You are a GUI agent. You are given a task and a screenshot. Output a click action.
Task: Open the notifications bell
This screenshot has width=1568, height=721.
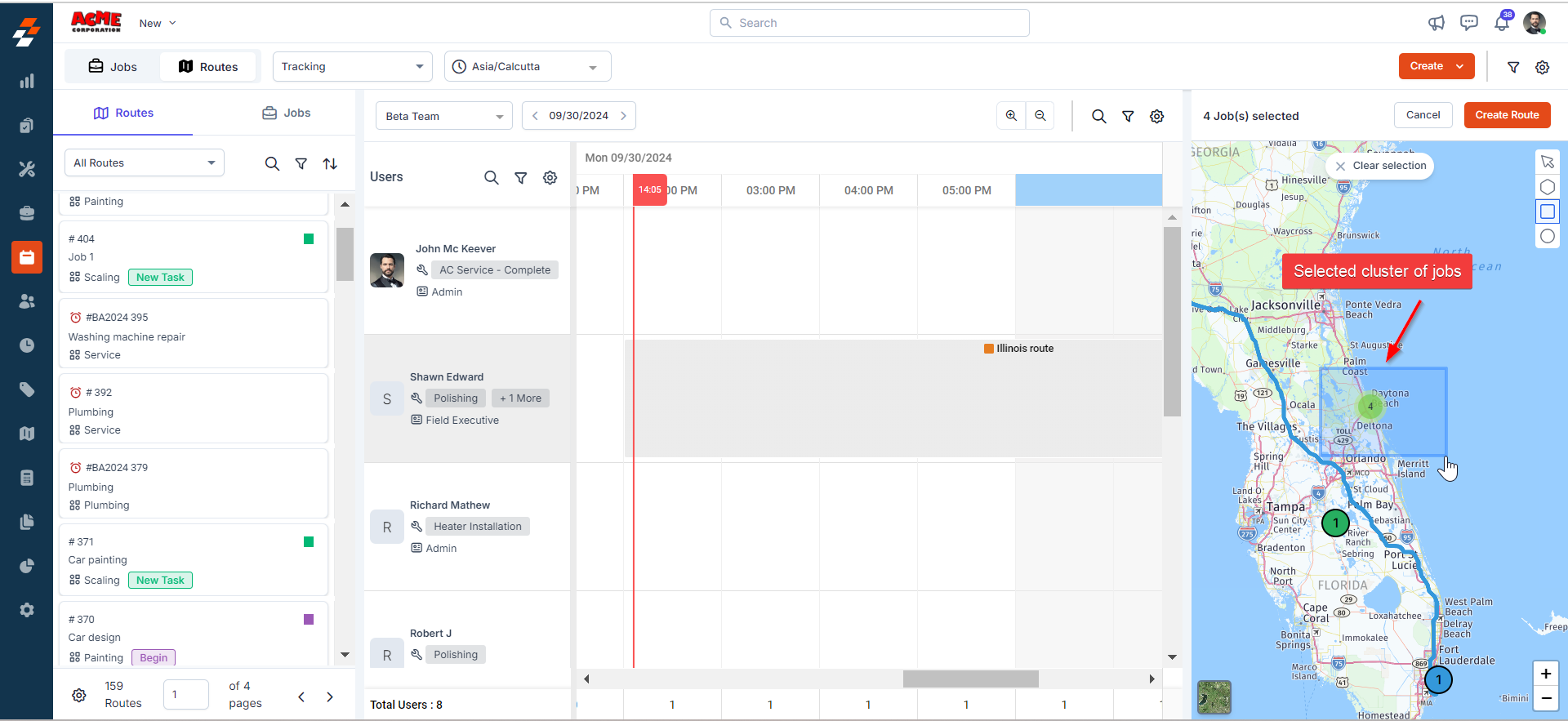[x=1502, y=23]
